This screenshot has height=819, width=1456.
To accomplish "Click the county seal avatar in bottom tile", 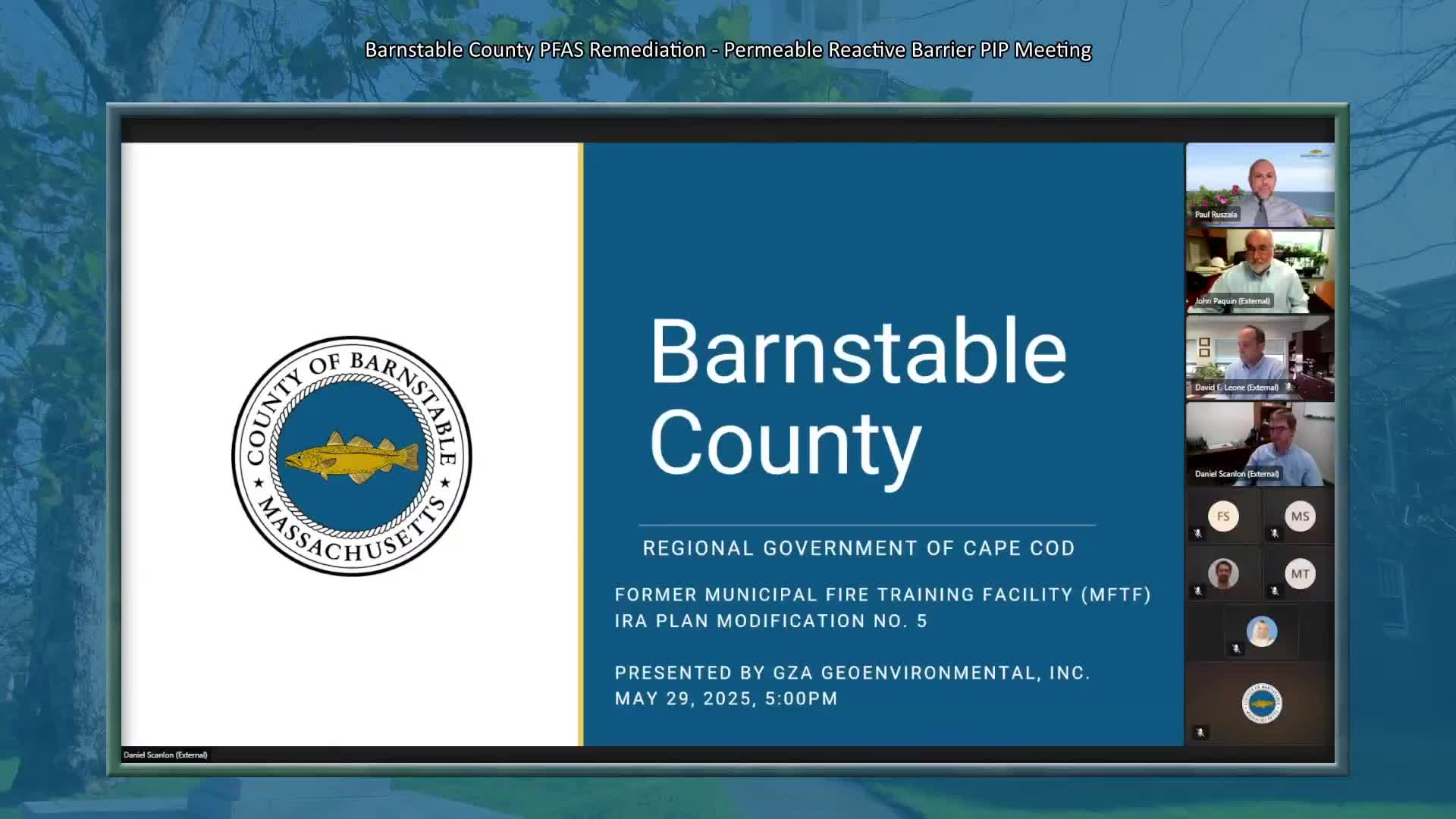I will tap(1262, 703).
